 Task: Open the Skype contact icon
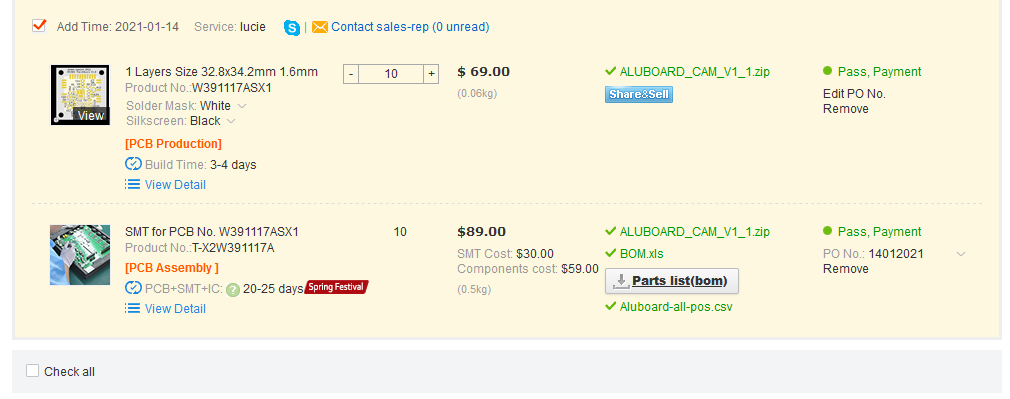[x=292, y=28]
